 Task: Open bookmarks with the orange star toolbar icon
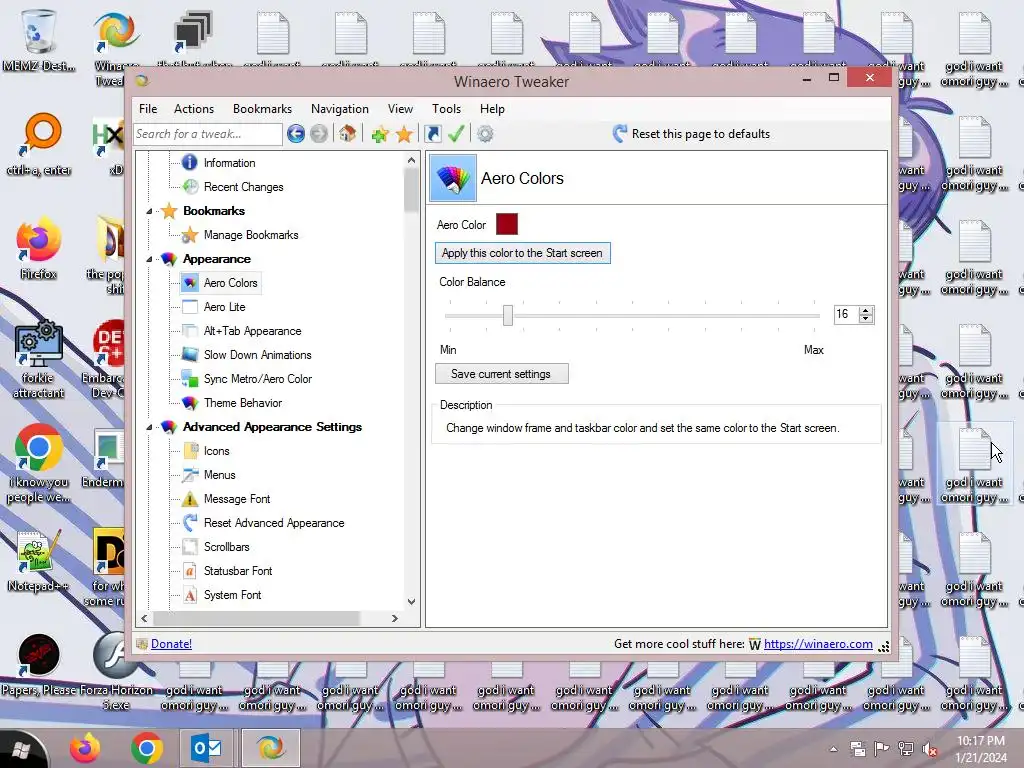click(x=404, y=135)
